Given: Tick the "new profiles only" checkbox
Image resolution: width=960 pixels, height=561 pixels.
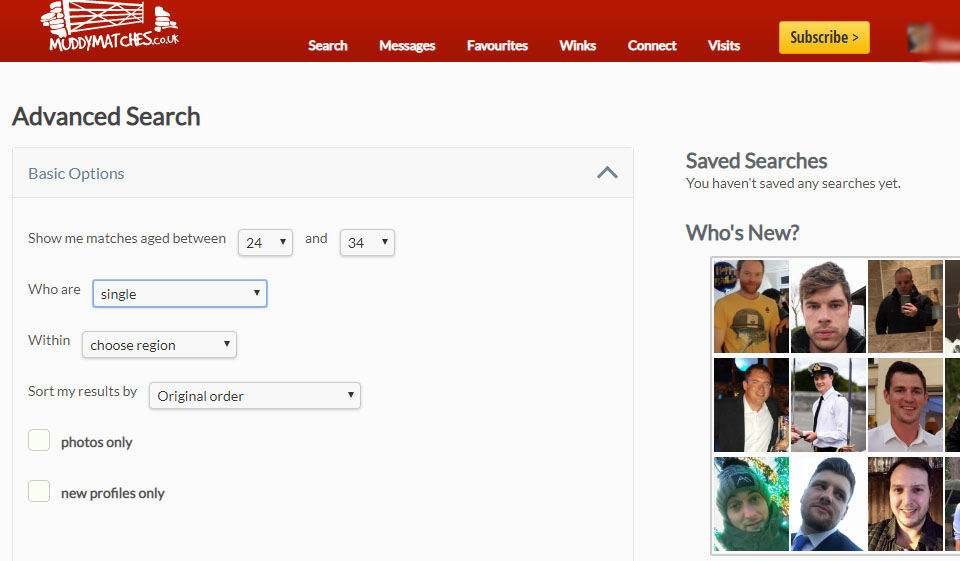Looking at the screenshot, I should pyautogui.click(x=39, y=492).
